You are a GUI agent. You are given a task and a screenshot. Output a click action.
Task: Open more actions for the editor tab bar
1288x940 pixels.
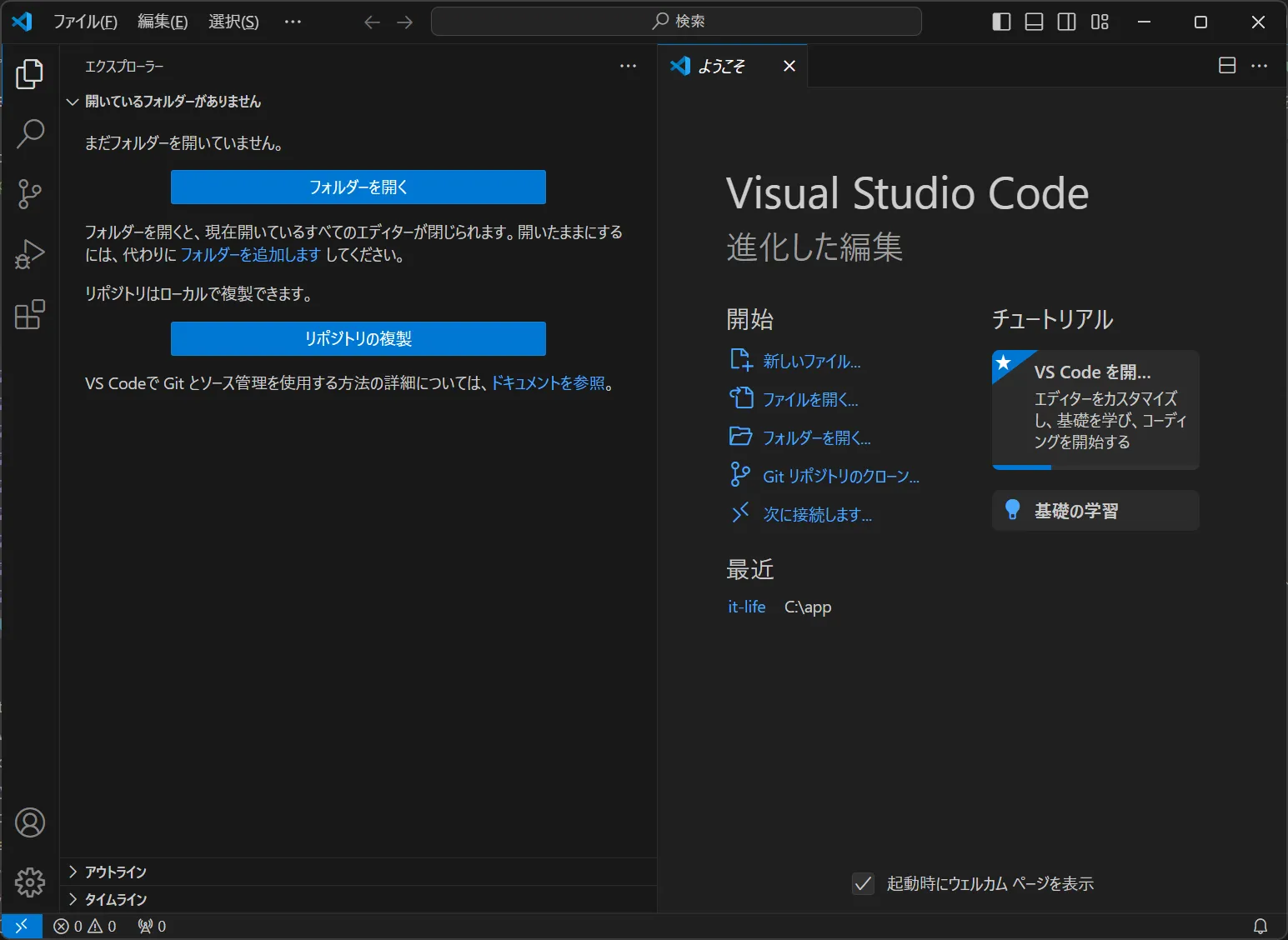point(1260,66)
